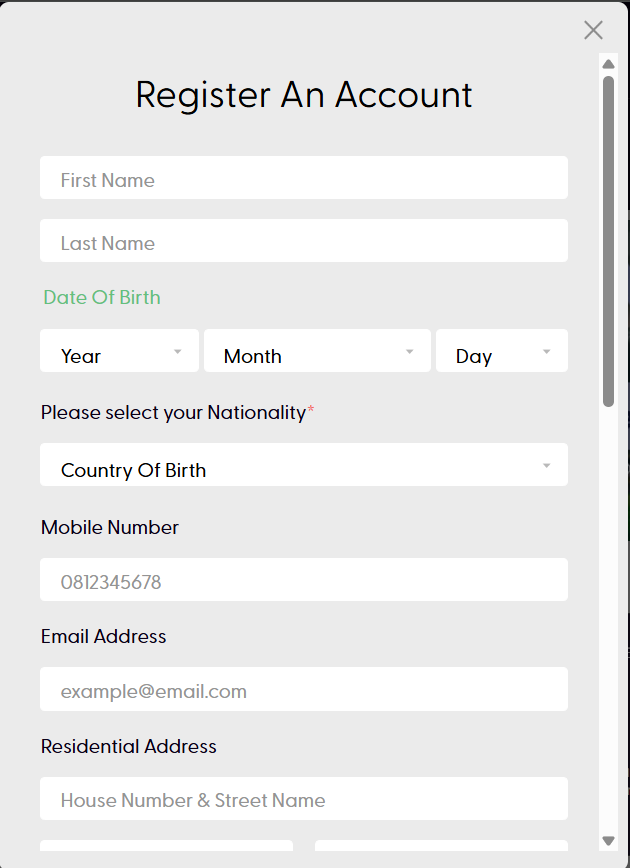The image size is (630, 868).
Task: Click the Country Of Birth chevron icon
Action: coord(546,465)
